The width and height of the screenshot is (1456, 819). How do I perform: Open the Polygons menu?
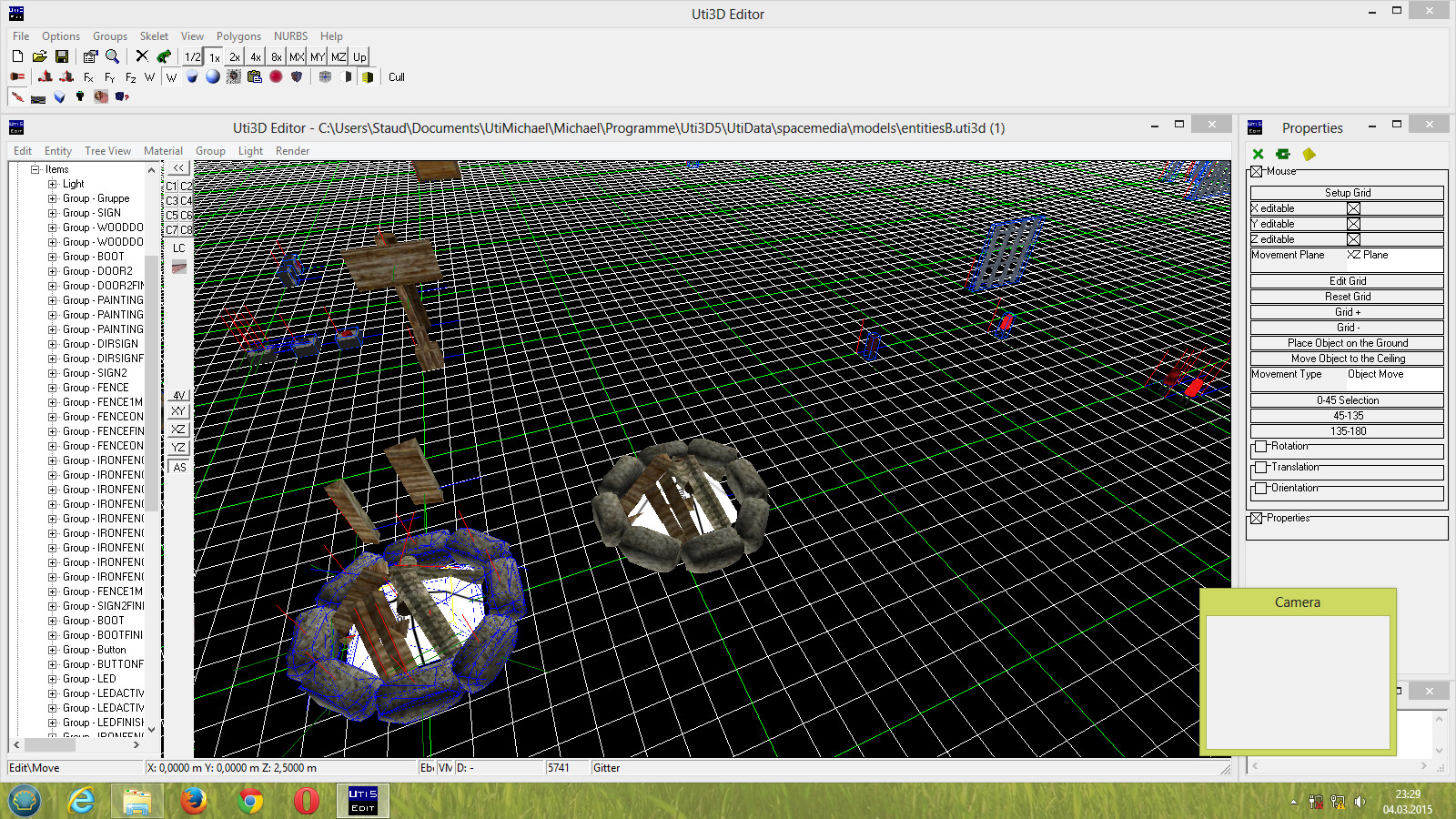[x=238, y=35]
